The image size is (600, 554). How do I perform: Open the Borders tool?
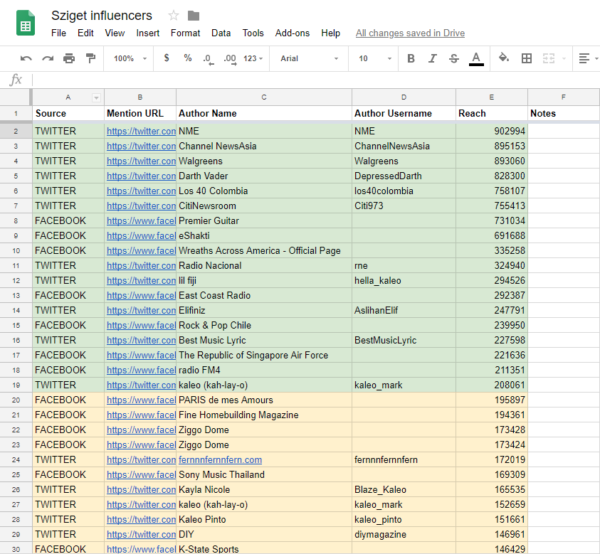pyautogui.click(x=527, y=59)
